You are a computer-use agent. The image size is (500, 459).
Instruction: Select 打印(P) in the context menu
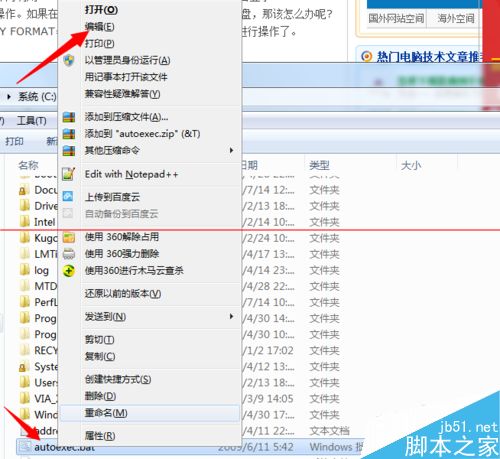tap(99, 43)
